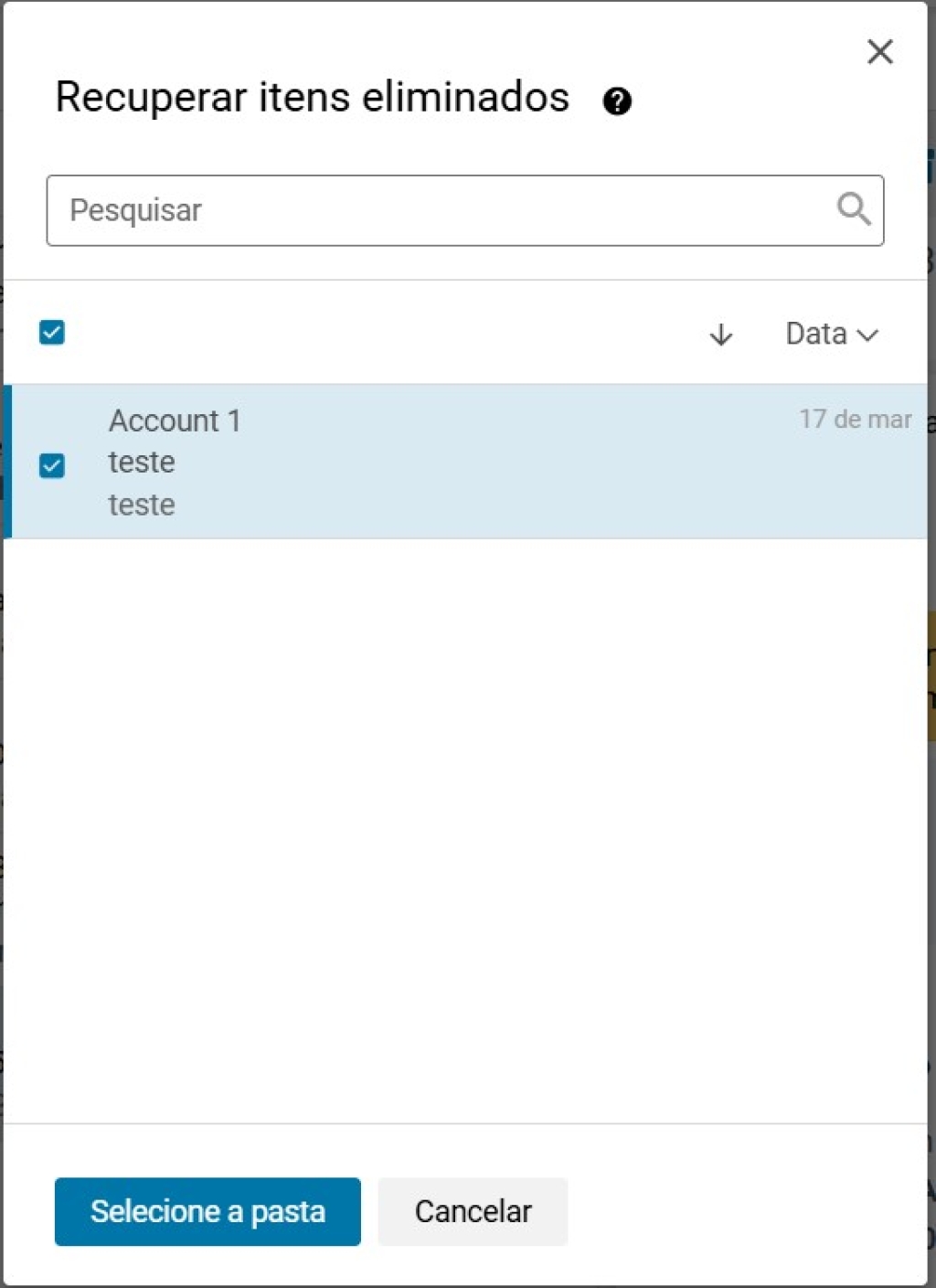
Task: Uncheck the Account 1 message checkbox
Action: click(52, 465)
